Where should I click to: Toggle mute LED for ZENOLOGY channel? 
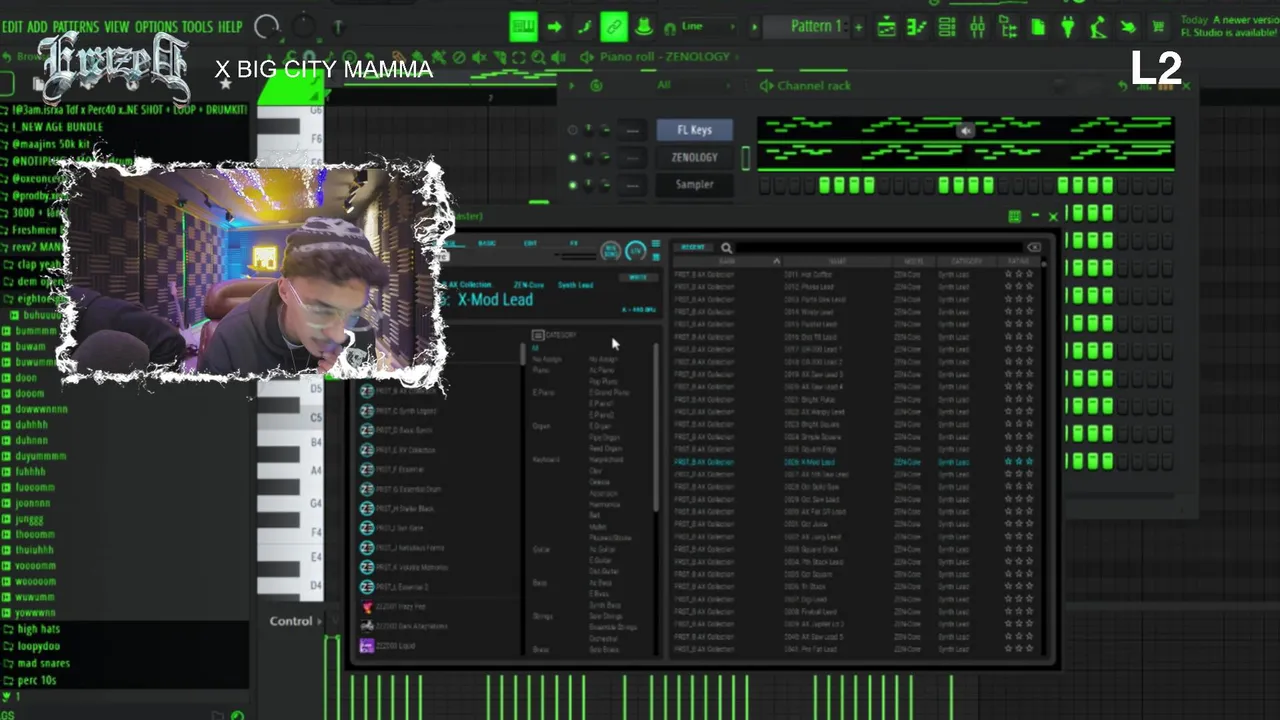pyautogui.click(x=572, y=157)
